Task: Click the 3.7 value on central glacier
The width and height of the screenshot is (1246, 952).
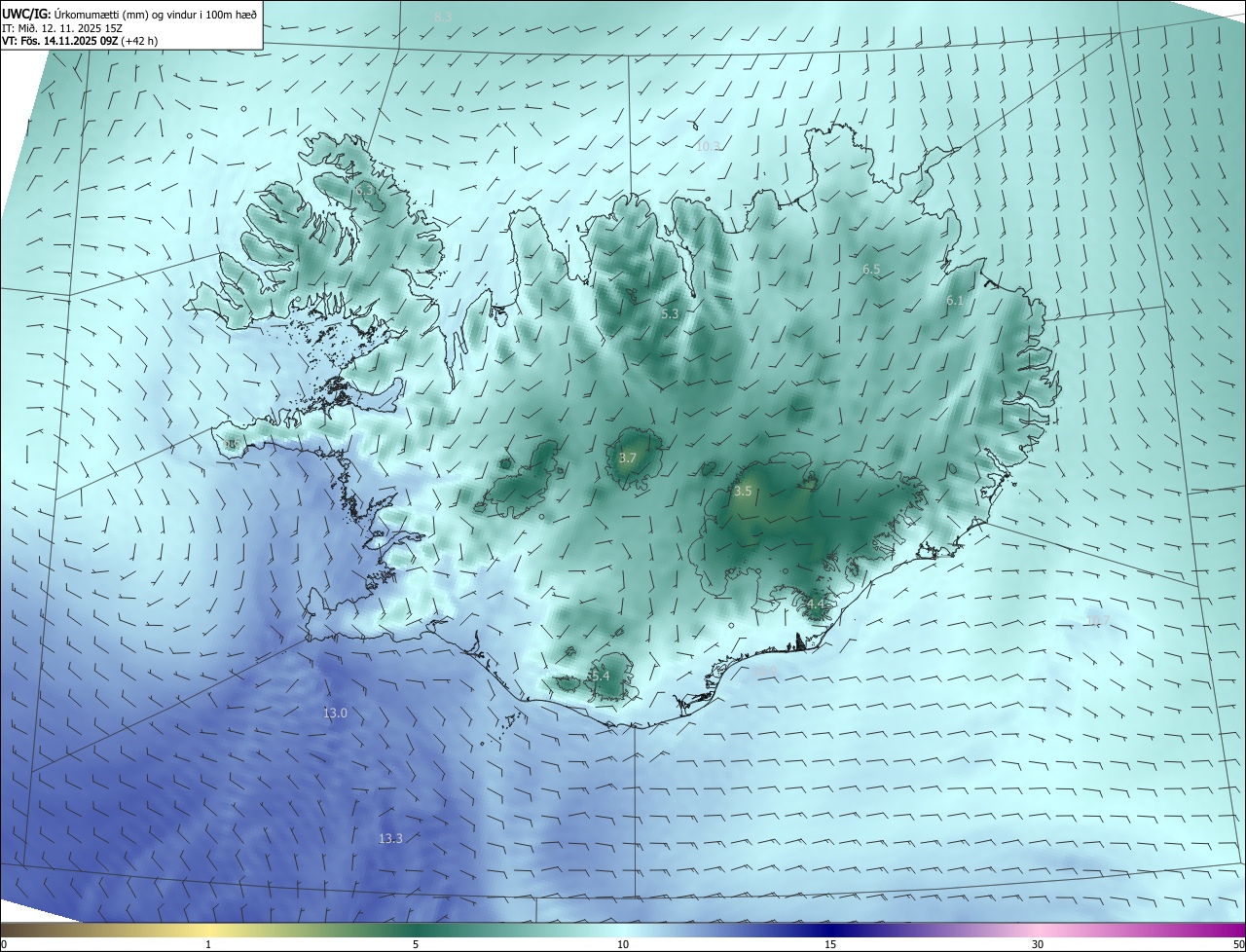Action: pos(628,458)
